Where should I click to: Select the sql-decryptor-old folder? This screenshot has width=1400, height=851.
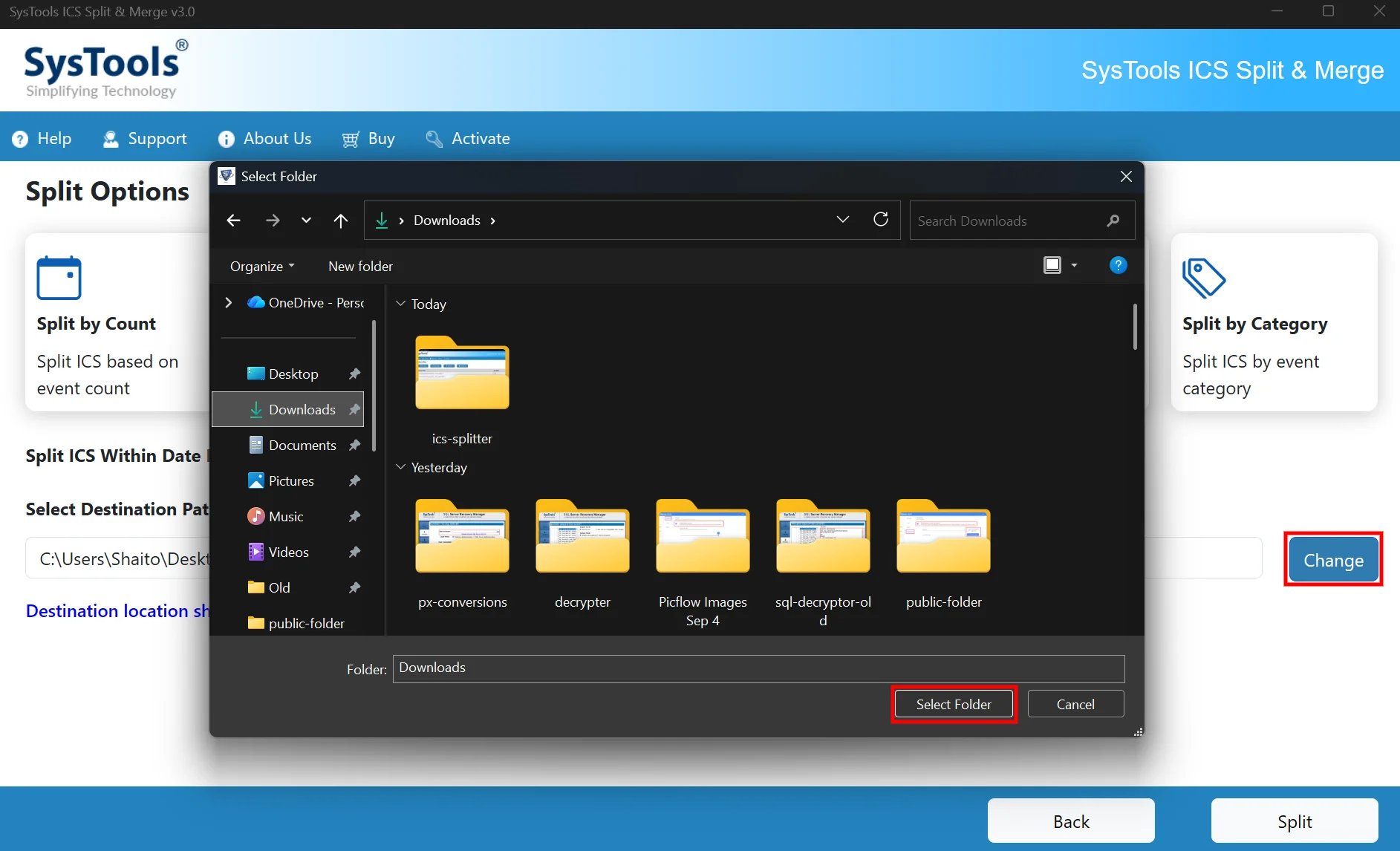[x=823, y=563]
